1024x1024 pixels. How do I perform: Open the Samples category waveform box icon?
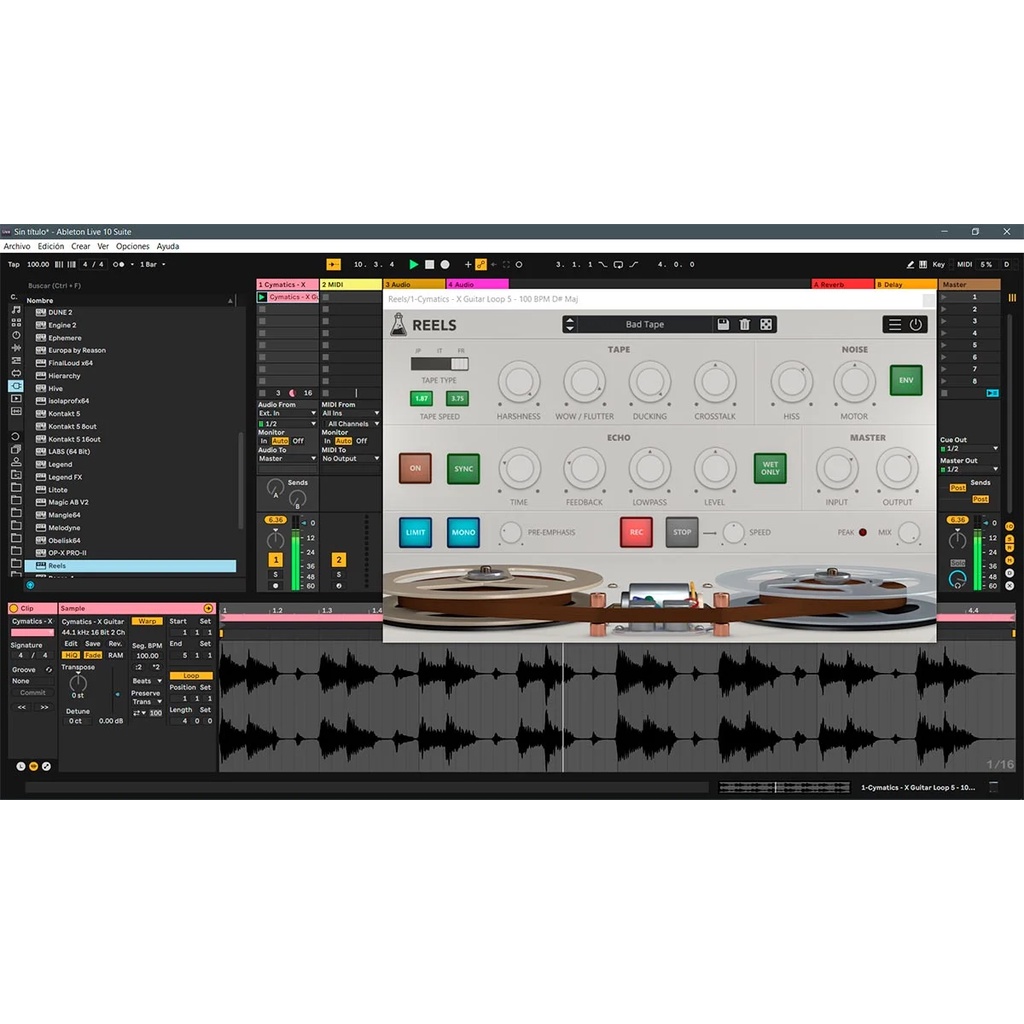16,411
